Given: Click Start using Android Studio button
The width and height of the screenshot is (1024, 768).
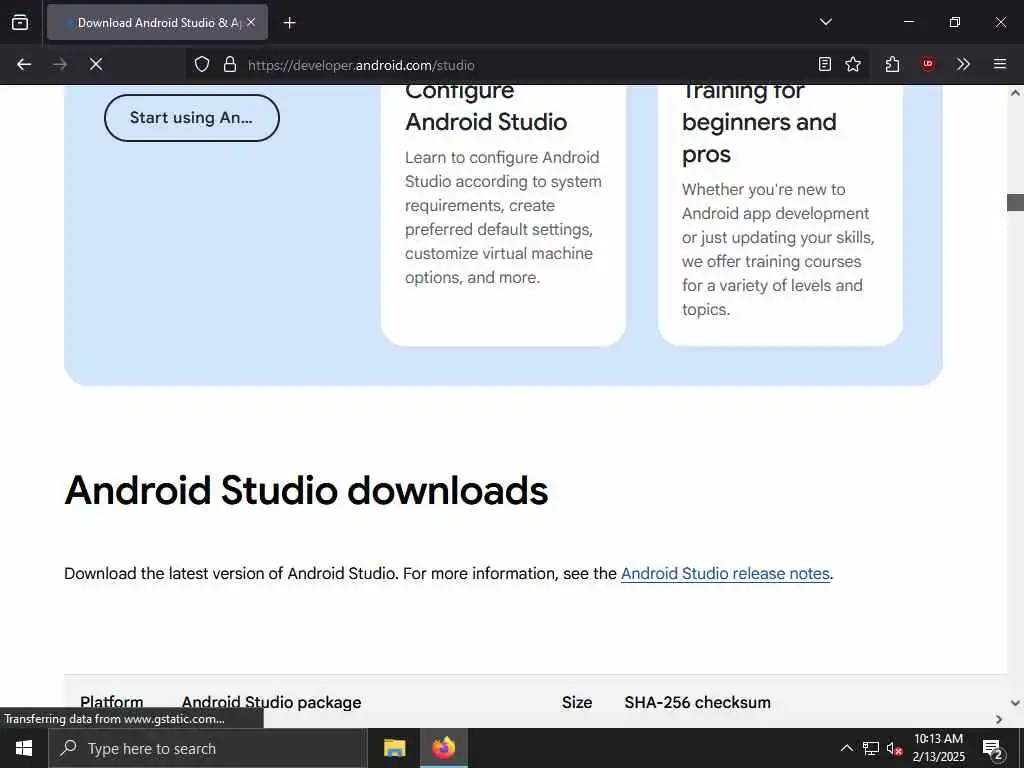Looking at the screenshot, I should (191, 118).
